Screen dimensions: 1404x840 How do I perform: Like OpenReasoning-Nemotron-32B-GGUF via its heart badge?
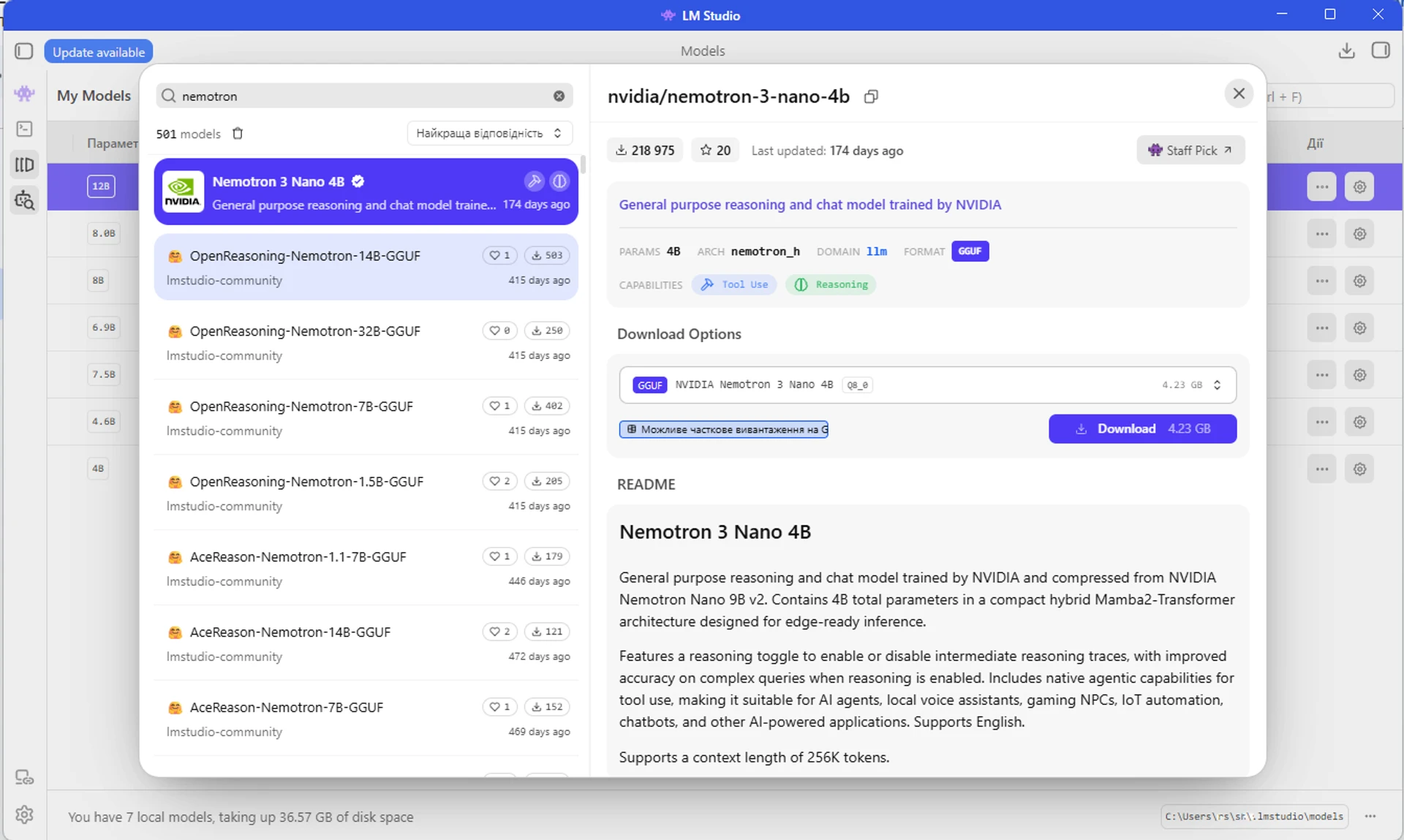(500, 330)
